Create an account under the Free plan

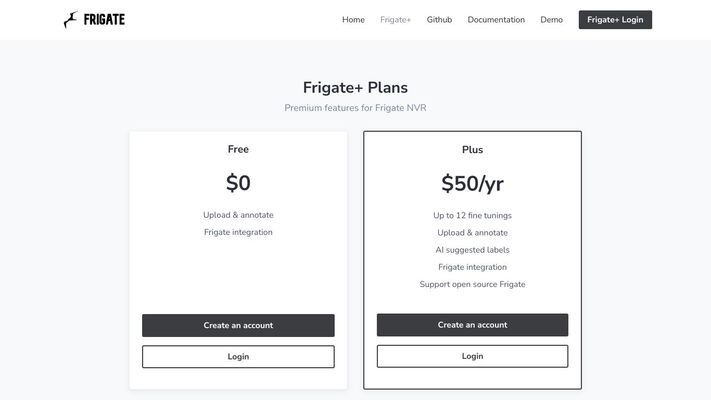[238, 325]
